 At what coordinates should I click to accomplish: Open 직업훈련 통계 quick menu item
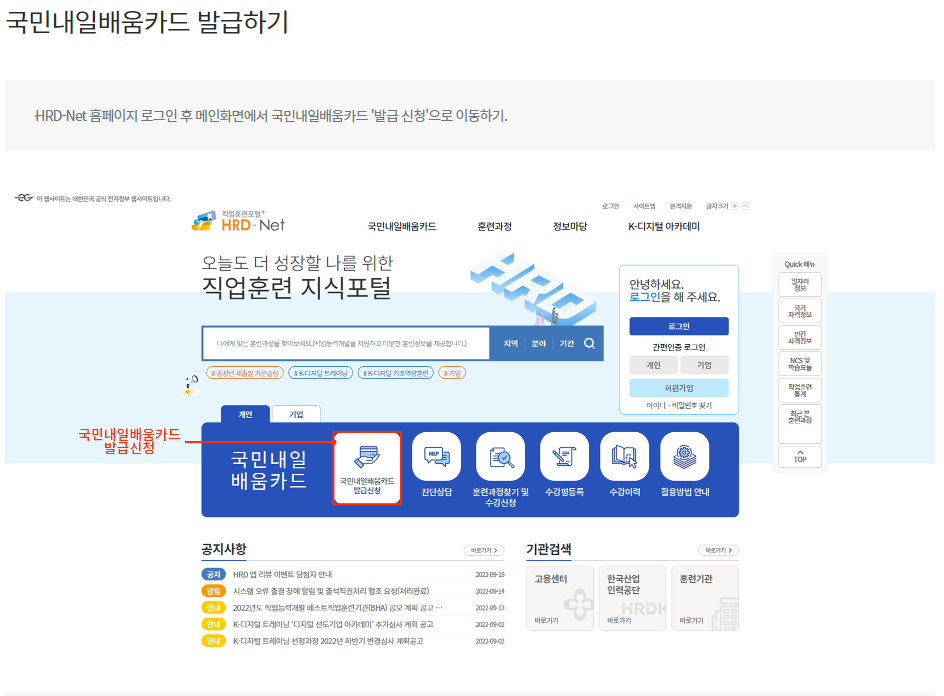(800, 390)
